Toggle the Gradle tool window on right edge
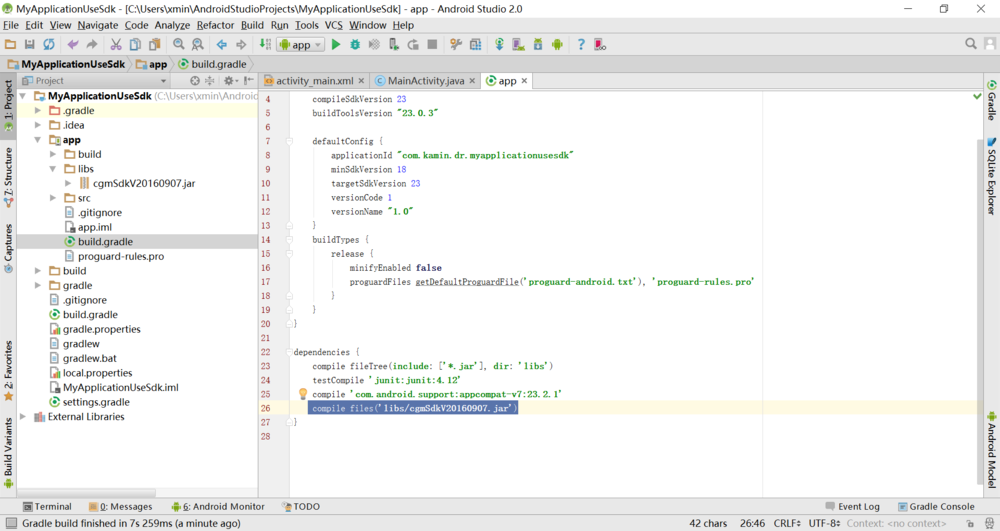Viewport: 1000px width, 531px height. point(992,100)
